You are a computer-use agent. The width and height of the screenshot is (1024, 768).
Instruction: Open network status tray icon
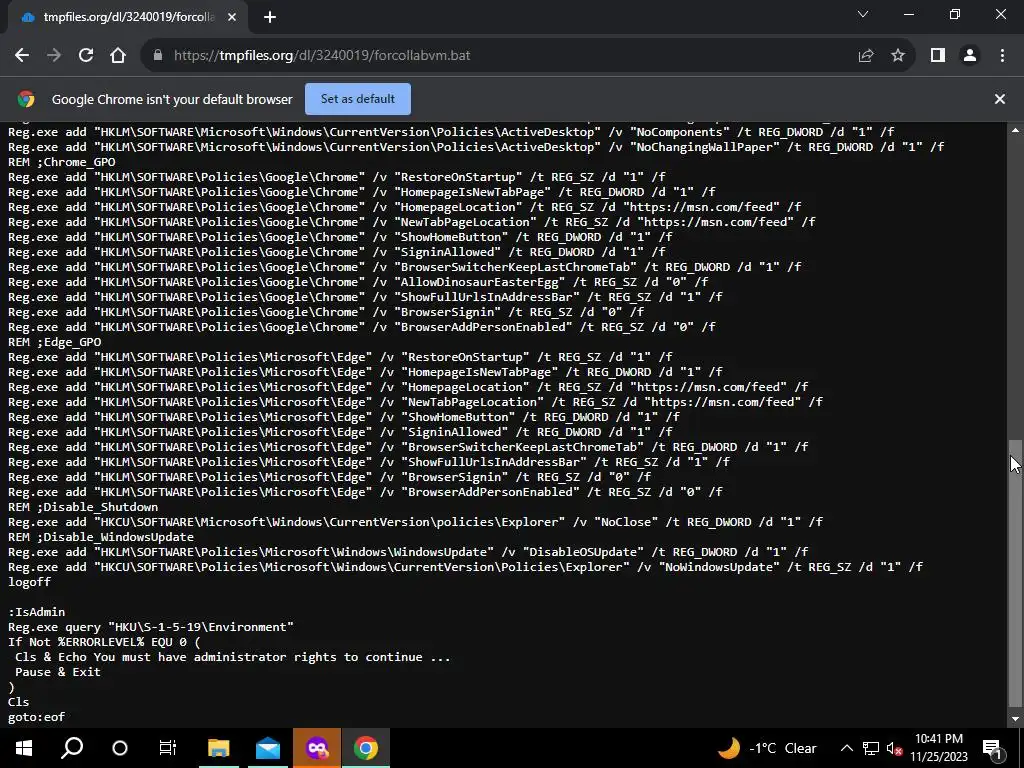(x=871, y=748)
